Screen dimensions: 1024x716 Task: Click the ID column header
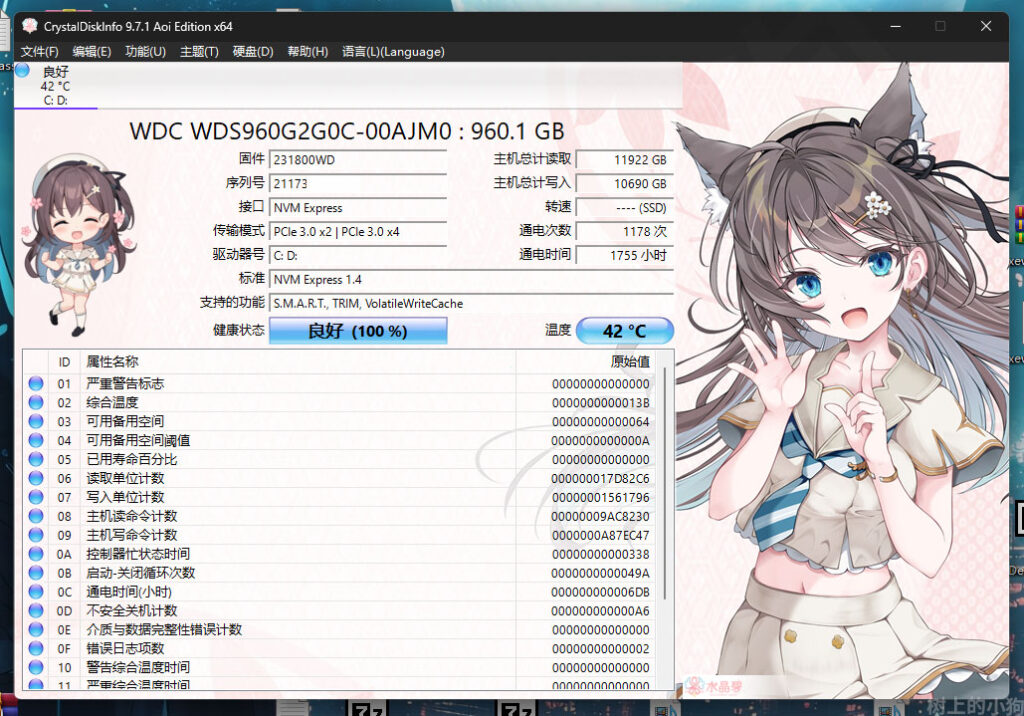point(64,362)
